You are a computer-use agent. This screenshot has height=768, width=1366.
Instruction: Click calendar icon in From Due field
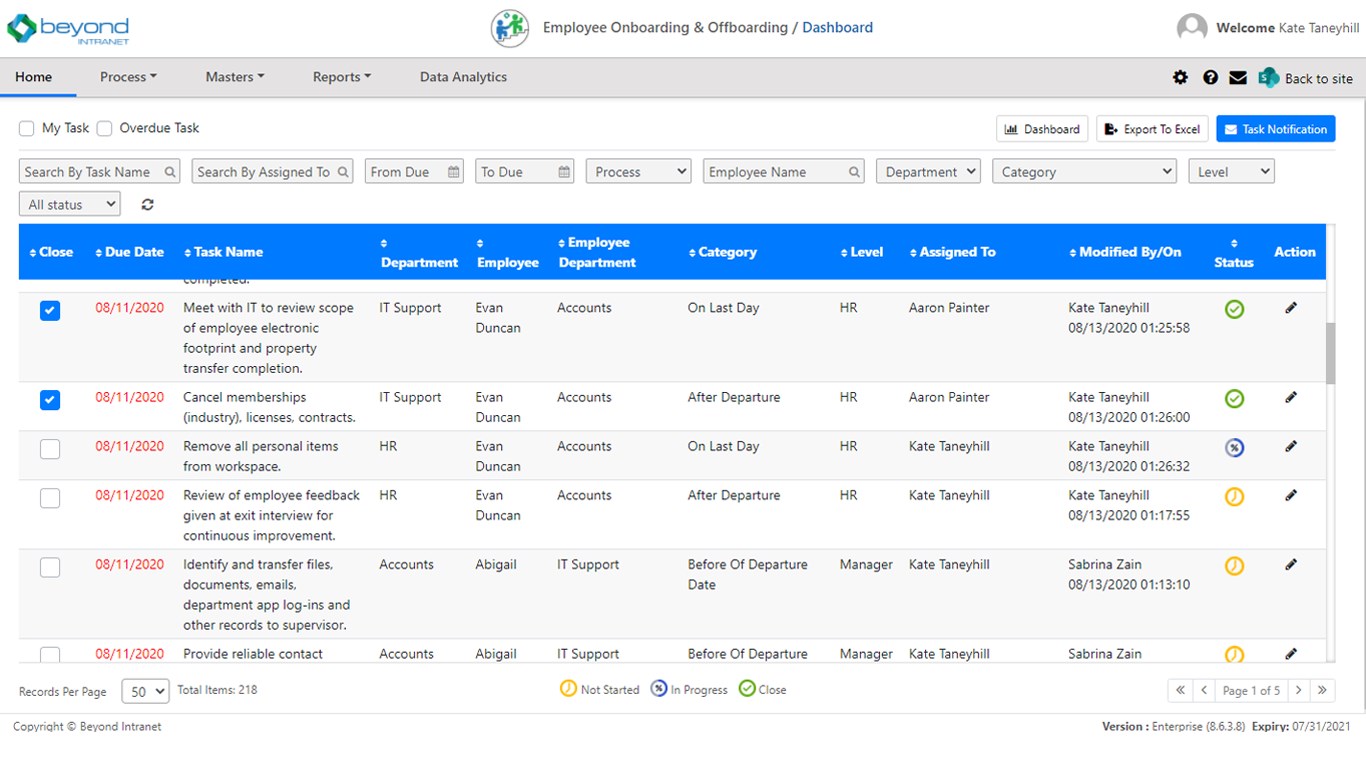click(454, 172)
